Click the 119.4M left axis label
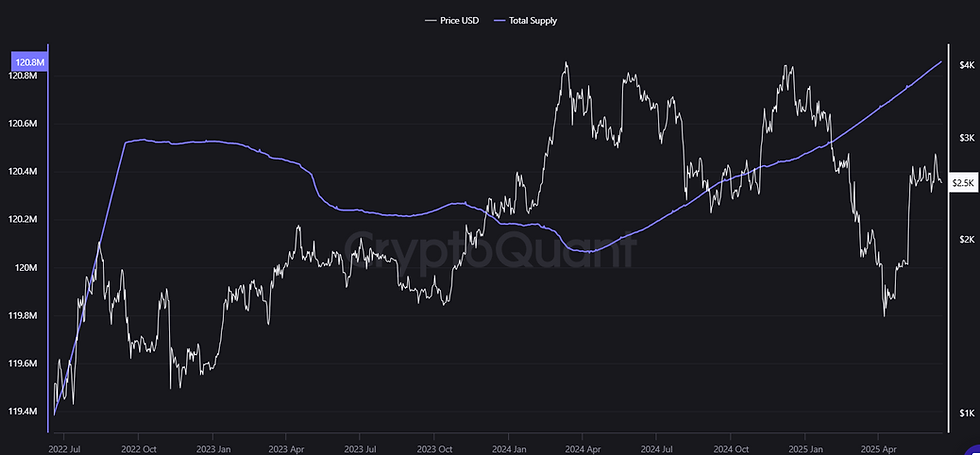The image size is (980, 455). (24, 412)
